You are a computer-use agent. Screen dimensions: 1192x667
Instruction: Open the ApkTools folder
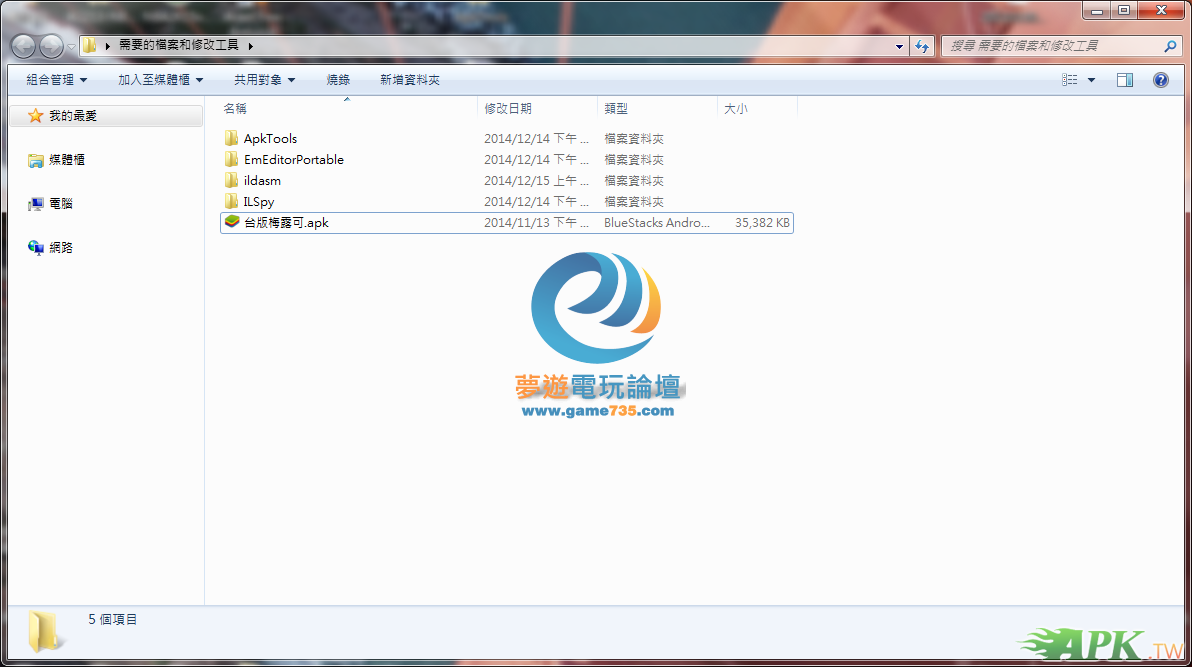click(270, 139)
